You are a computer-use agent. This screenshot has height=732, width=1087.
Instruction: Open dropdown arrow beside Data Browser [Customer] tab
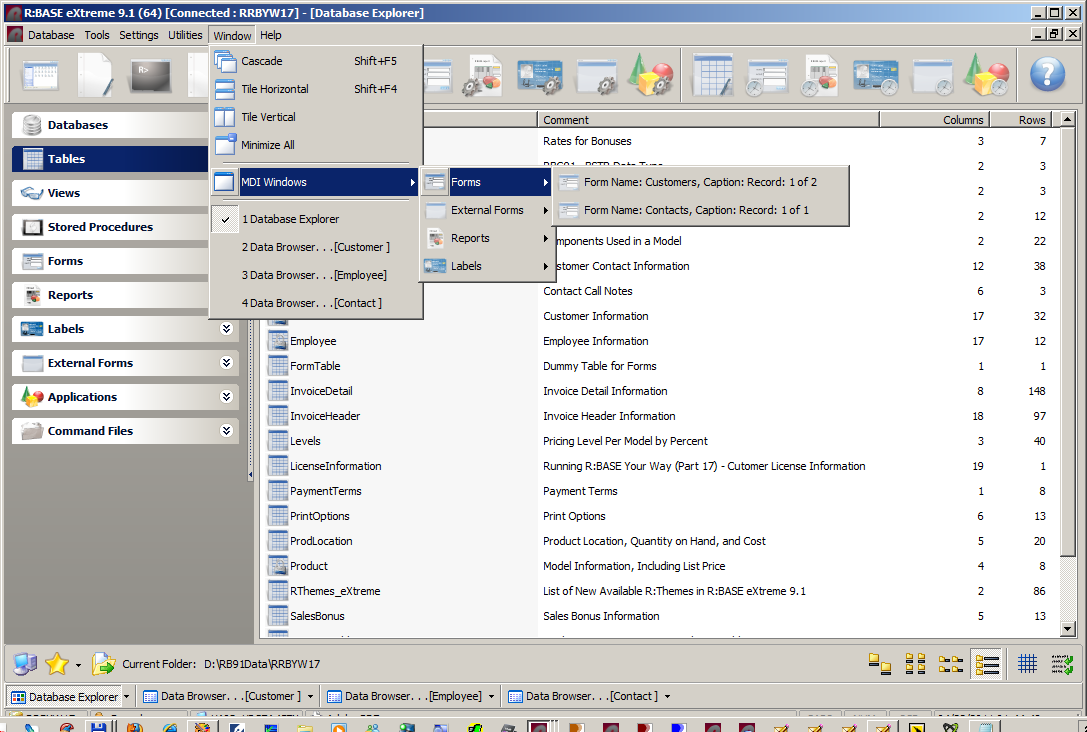click(311, 697)
